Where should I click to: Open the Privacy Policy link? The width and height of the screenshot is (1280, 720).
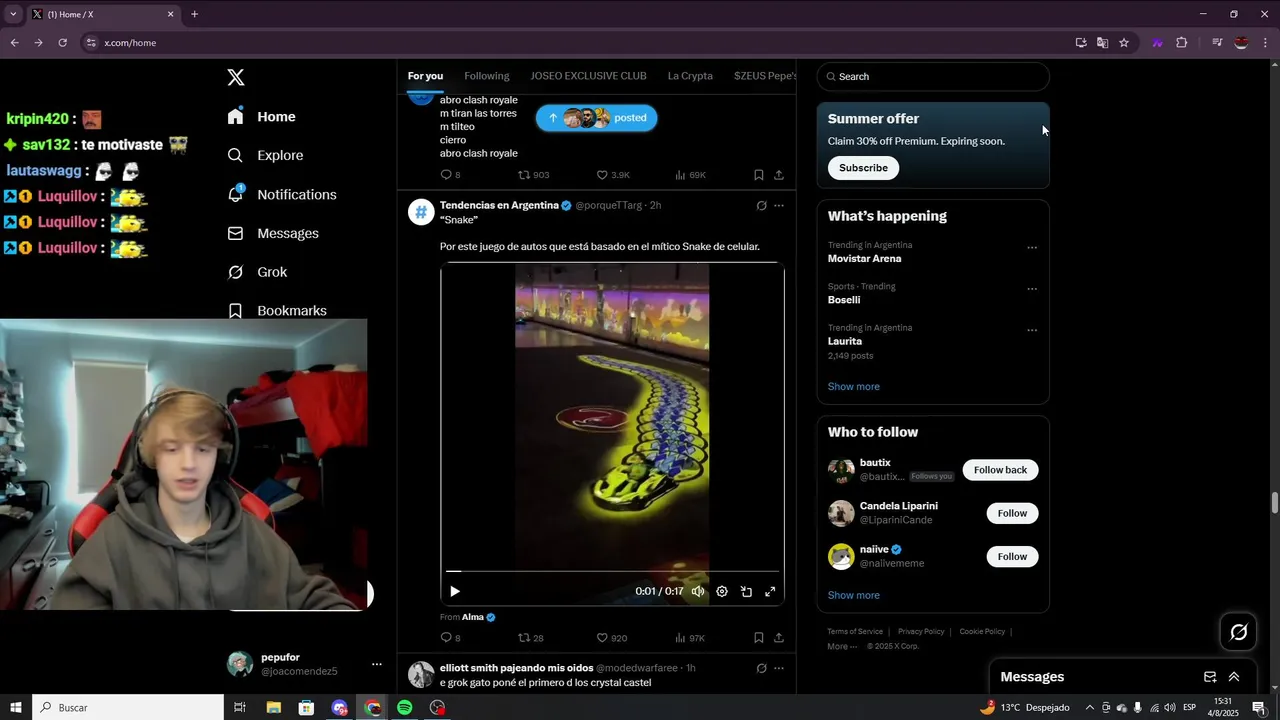click(x=921, y=632)
